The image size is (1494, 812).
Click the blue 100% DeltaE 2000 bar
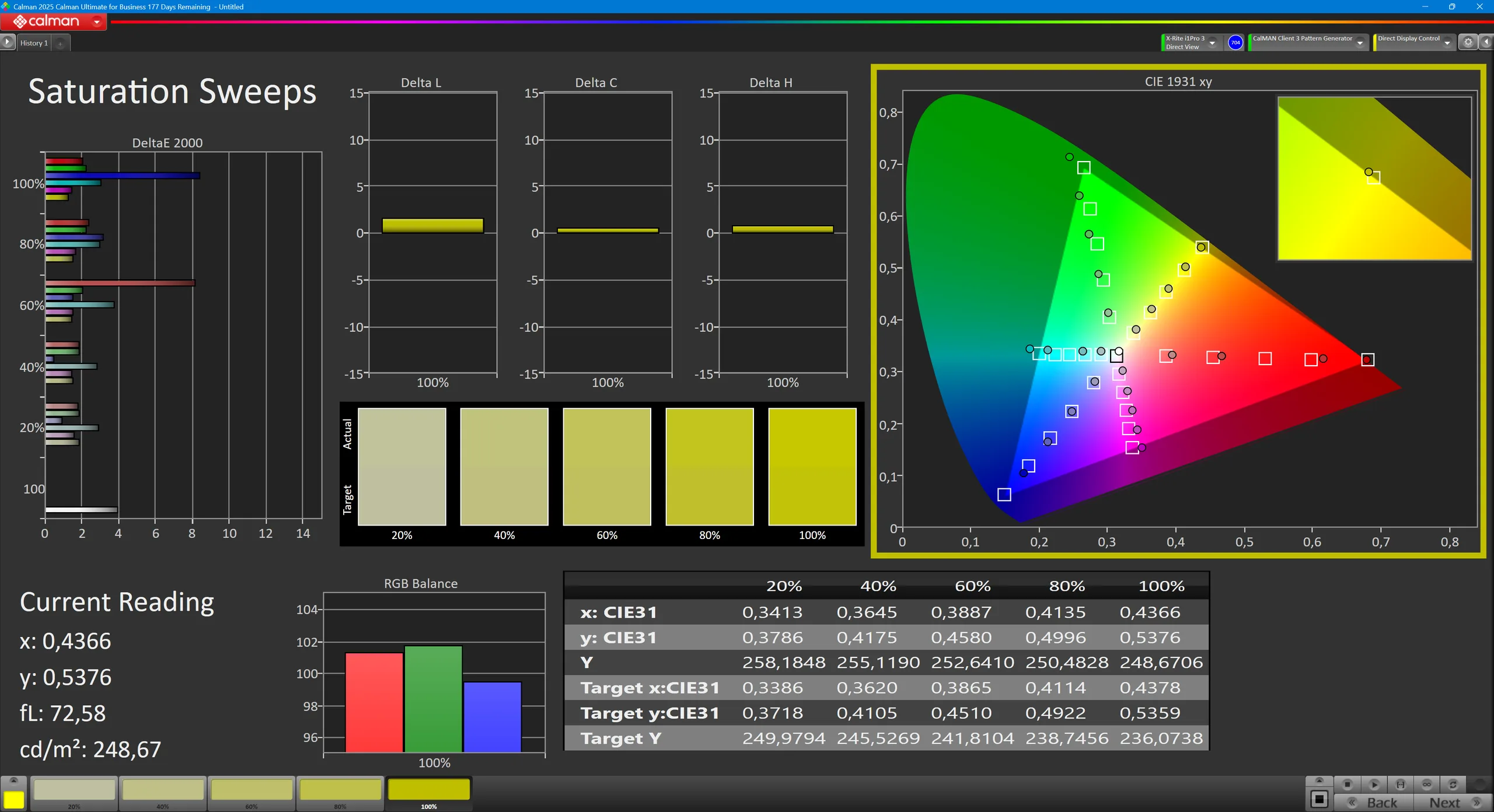point(123,176)
